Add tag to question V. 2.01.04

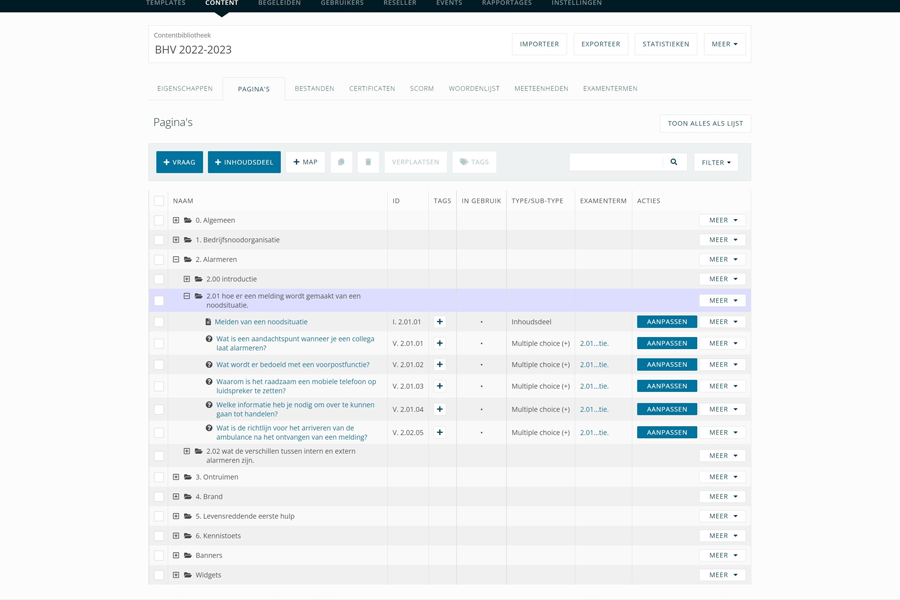pos(440,409)
